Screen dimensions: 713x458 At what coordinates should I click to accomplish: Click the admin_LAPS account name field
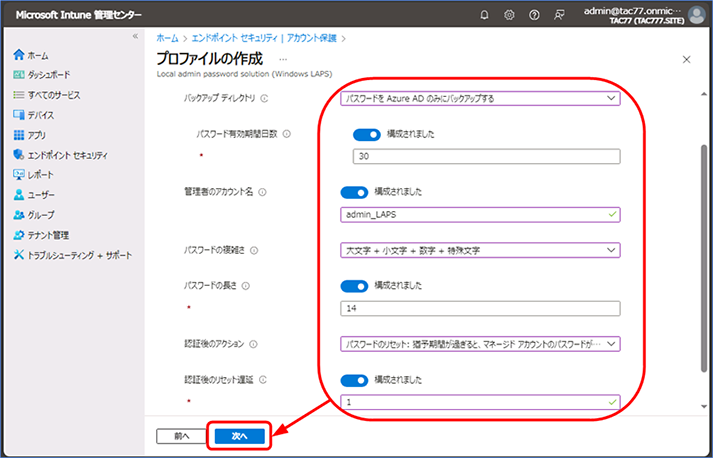tap(480, 215)
